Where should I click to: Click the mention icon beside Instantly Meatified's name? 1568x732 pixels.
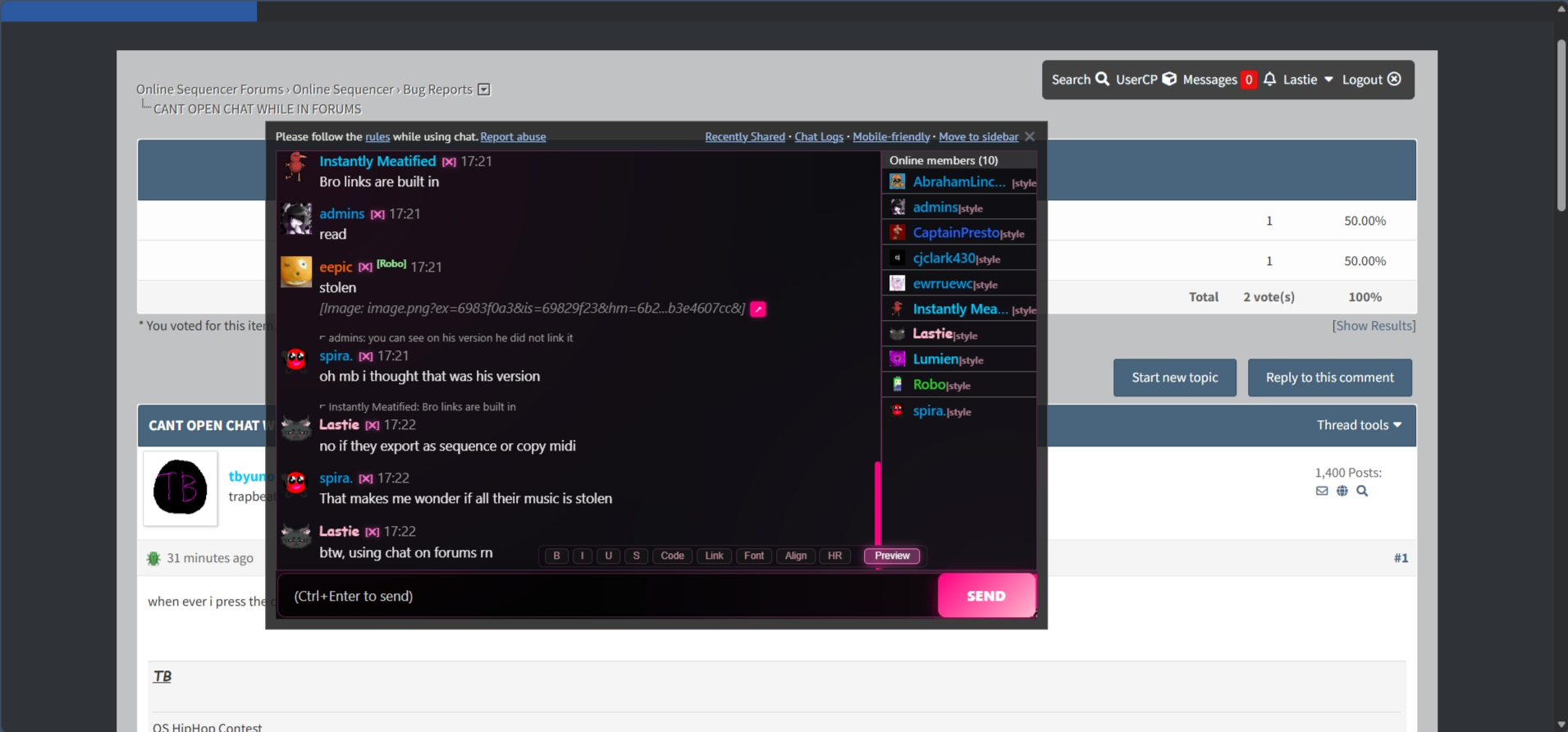[x=449, y=162]
